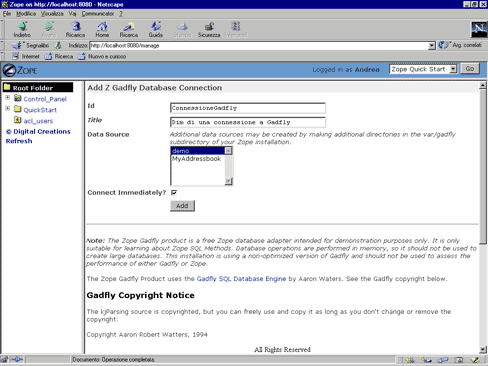Screen dimensions: 488x366
Task: Expand the QuickStart tree node
Action: pyautogui.click(x=8, y=109)
